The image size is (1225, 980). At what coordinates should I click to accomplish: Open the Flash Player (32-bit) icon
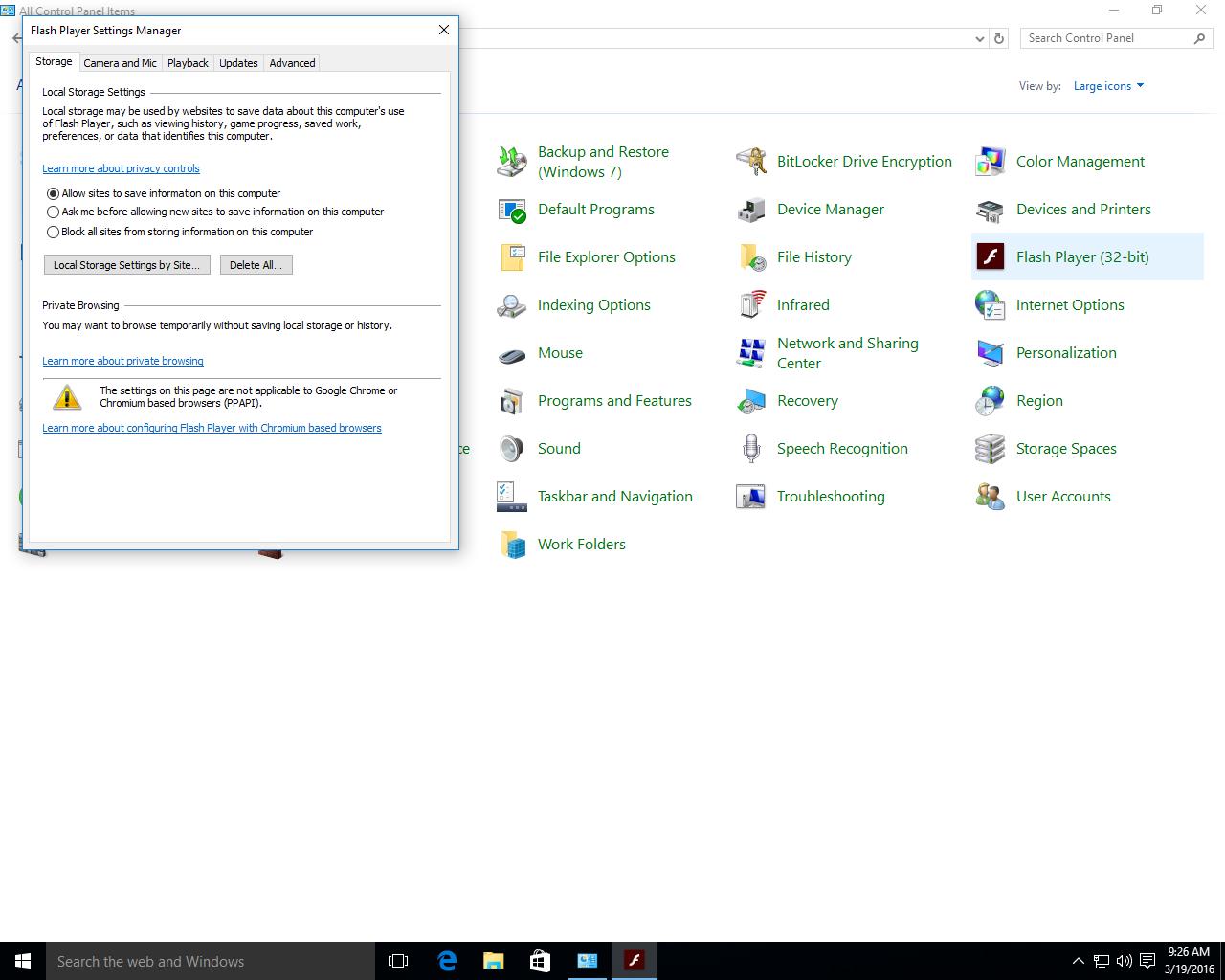pyautogui.click(x=990, y=257)
